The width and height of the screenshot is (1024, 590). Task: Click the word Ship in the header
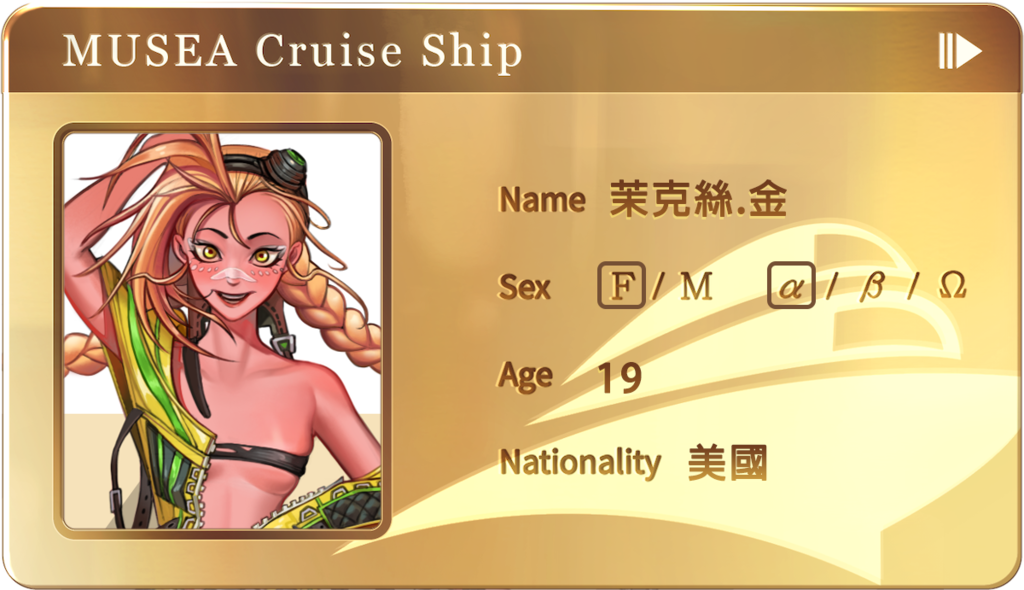472,52
